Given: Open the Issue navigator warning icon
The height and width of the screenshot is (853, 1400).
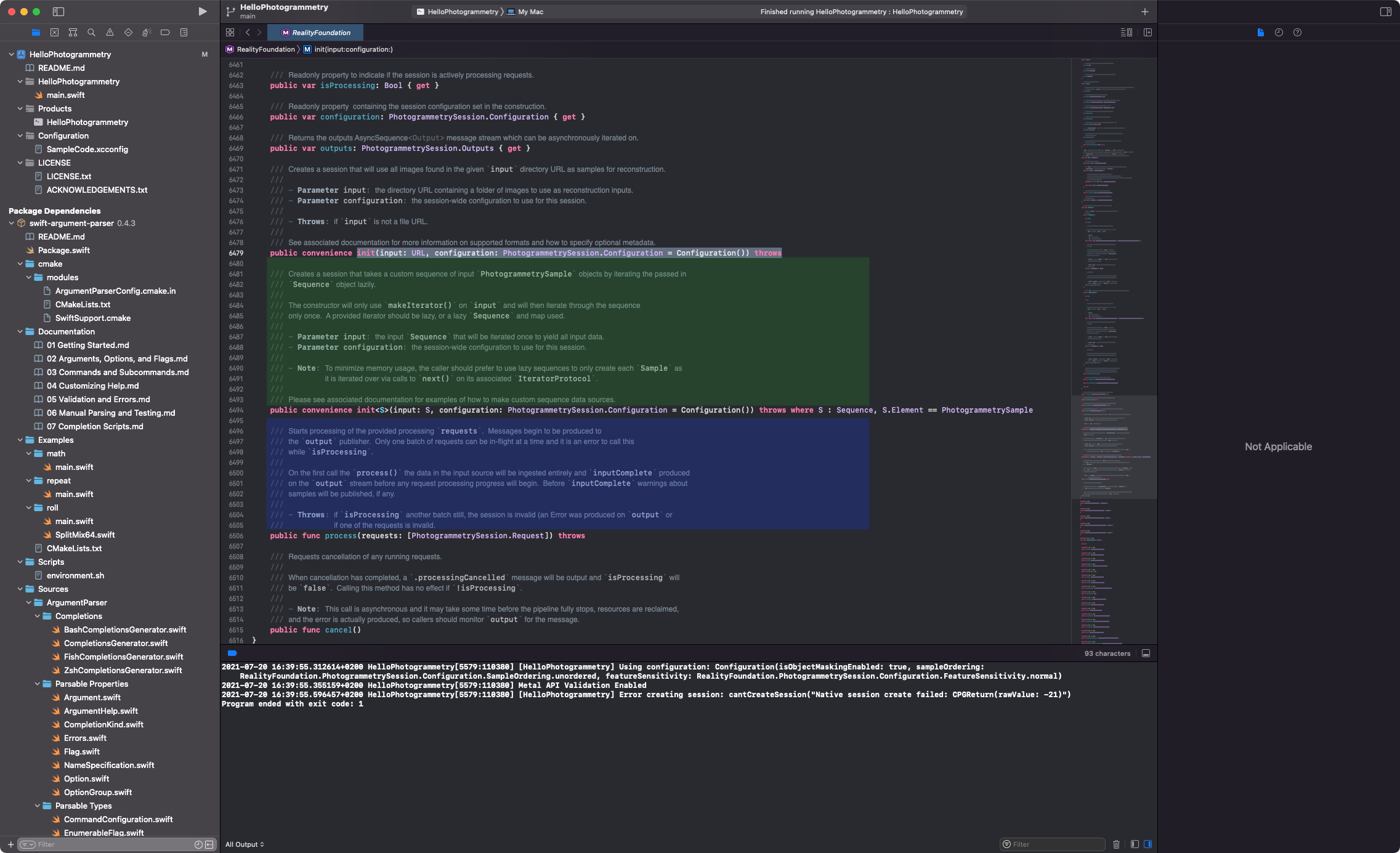Looking at the screenshot, I should coord(110,32).
